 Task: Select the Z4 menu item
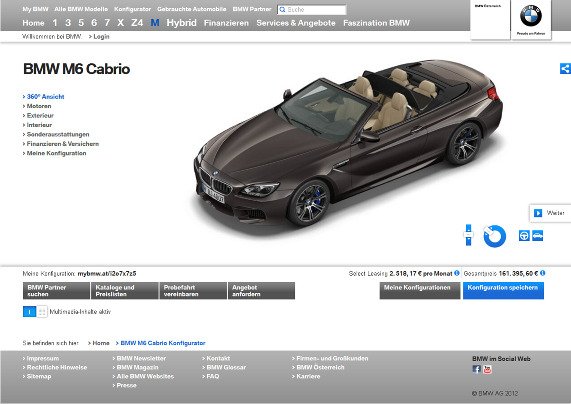137,23
